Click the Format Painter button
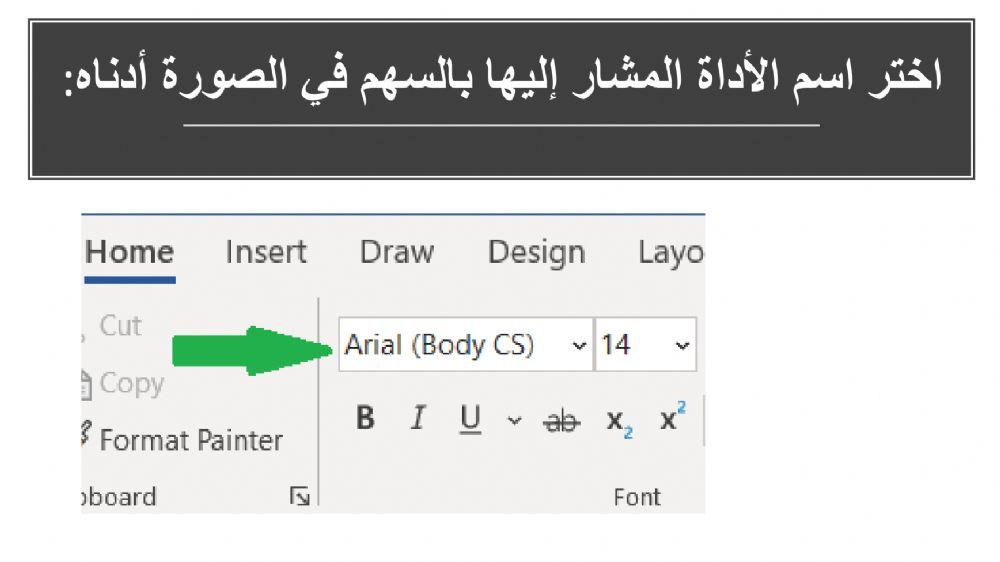 pyautogui.click(x=191, y=440)
